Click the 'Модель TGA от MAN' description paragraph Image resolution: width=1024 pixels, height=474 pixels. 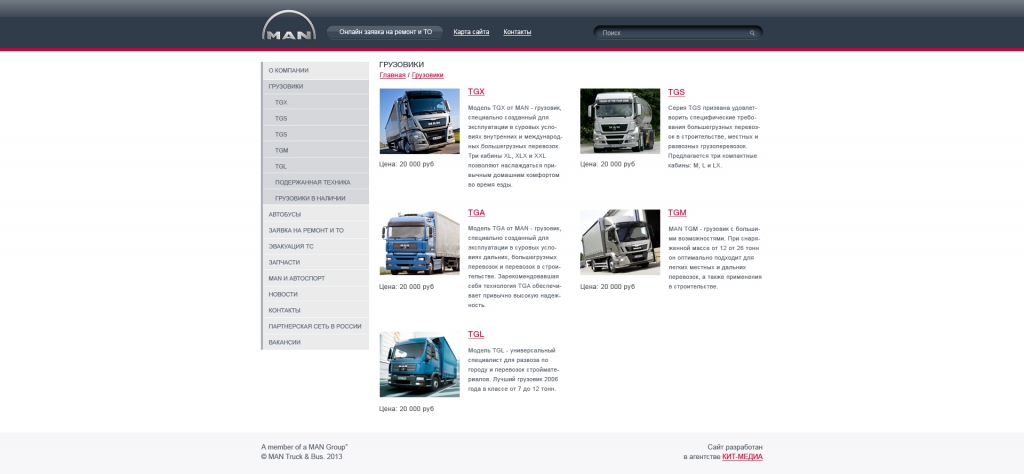coord(515,267)
